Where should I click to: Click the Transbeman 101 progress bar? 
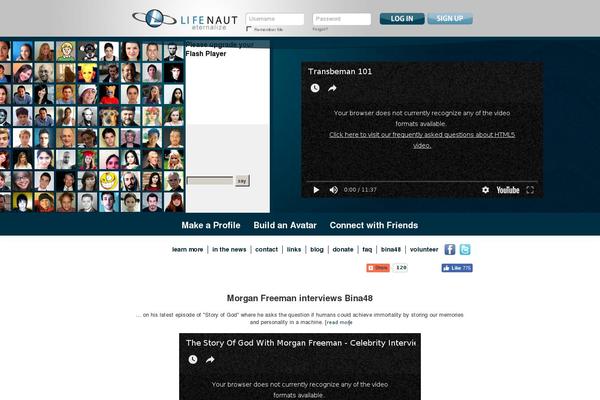[422, 181]
